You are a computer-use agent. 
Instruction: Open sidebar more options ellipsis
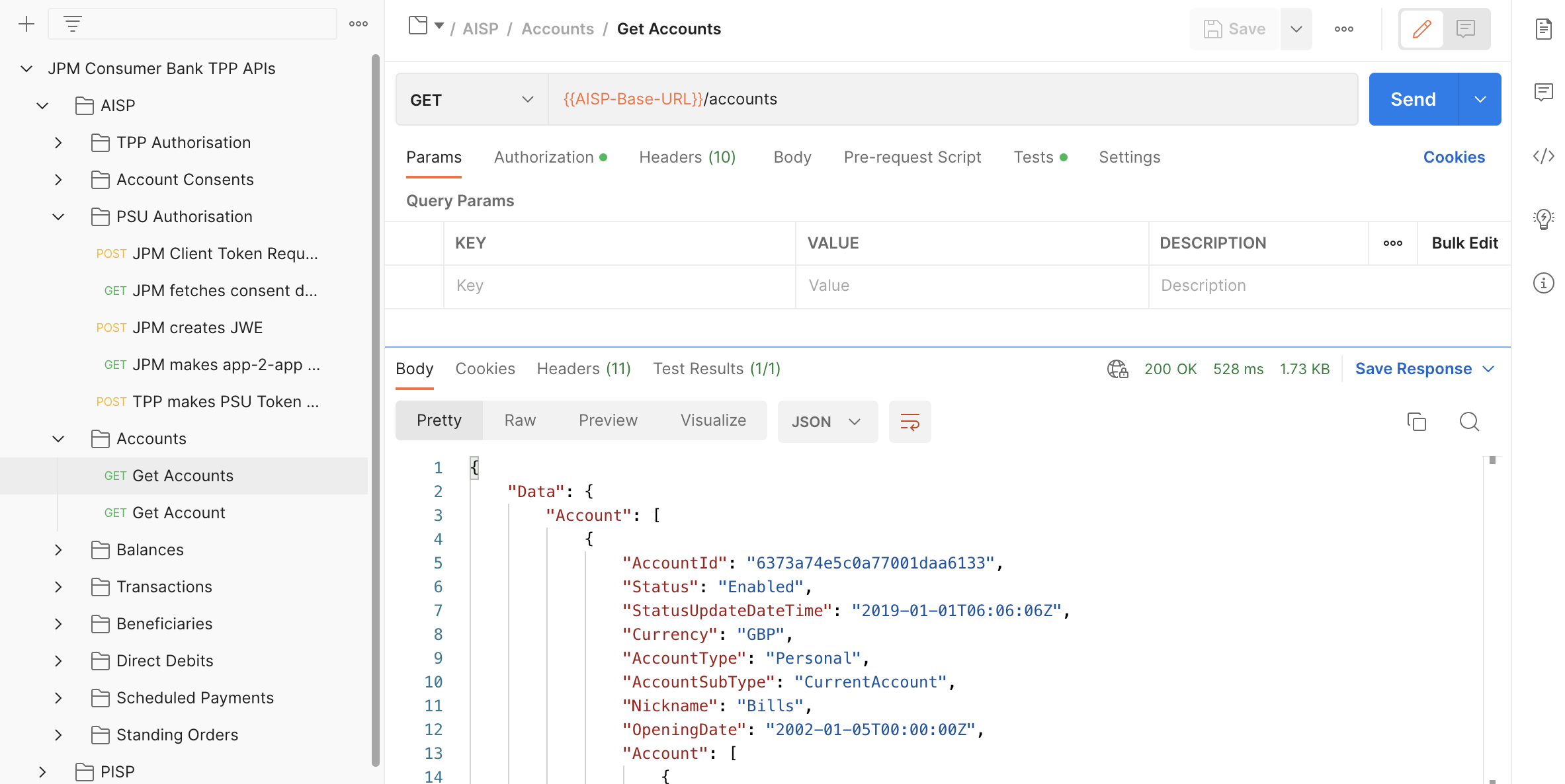(x=359, y=24)
